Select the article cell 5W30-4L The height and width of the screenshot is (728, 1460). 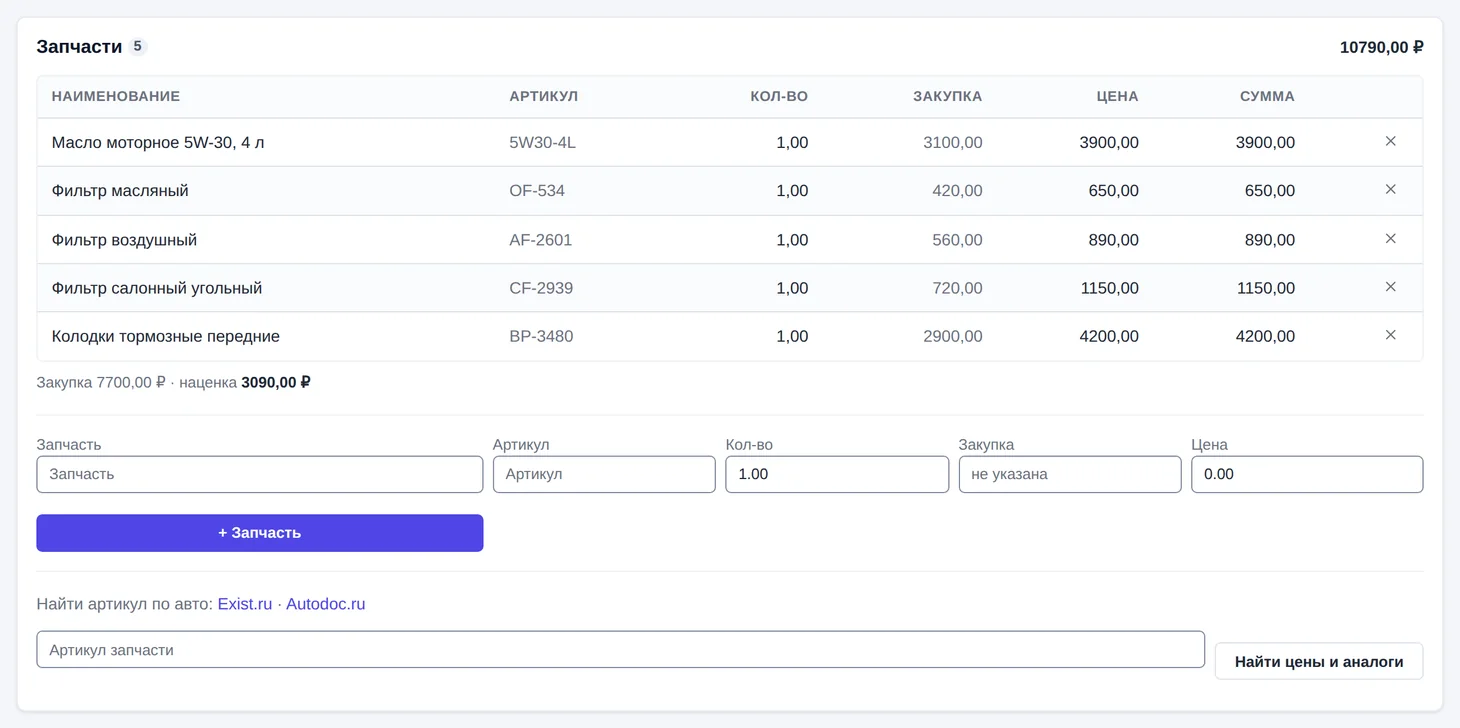pyautogui.click(x=543, y=143)
